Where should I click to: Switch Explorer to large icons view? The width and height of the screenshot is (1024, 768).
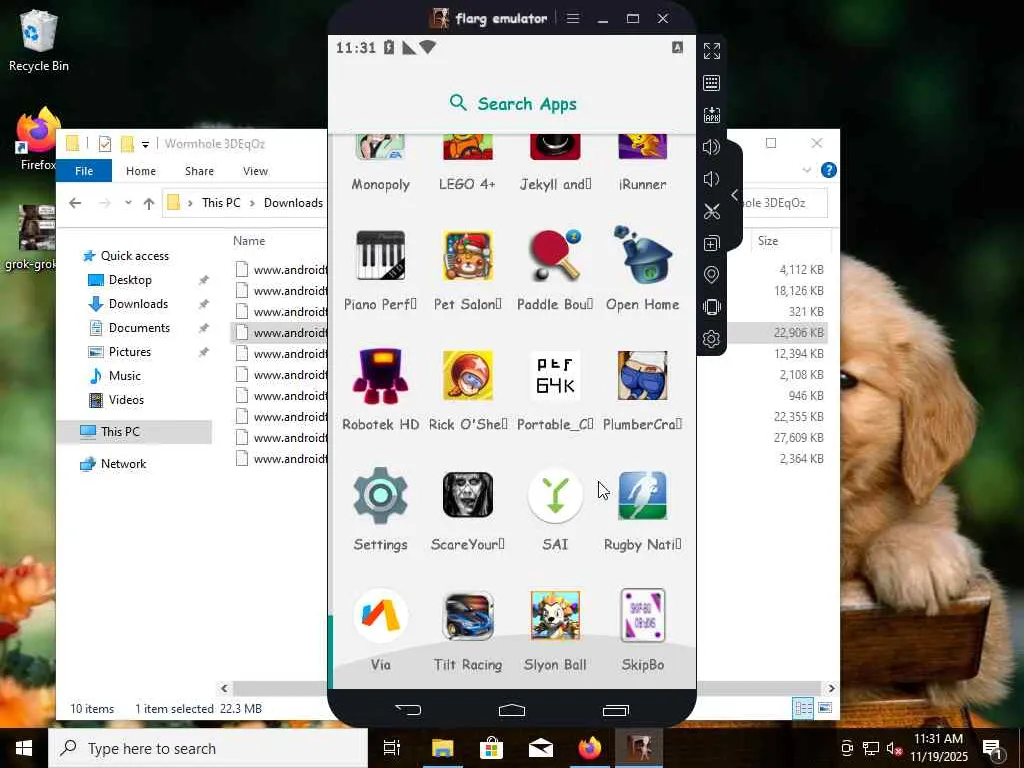point(825,709)
